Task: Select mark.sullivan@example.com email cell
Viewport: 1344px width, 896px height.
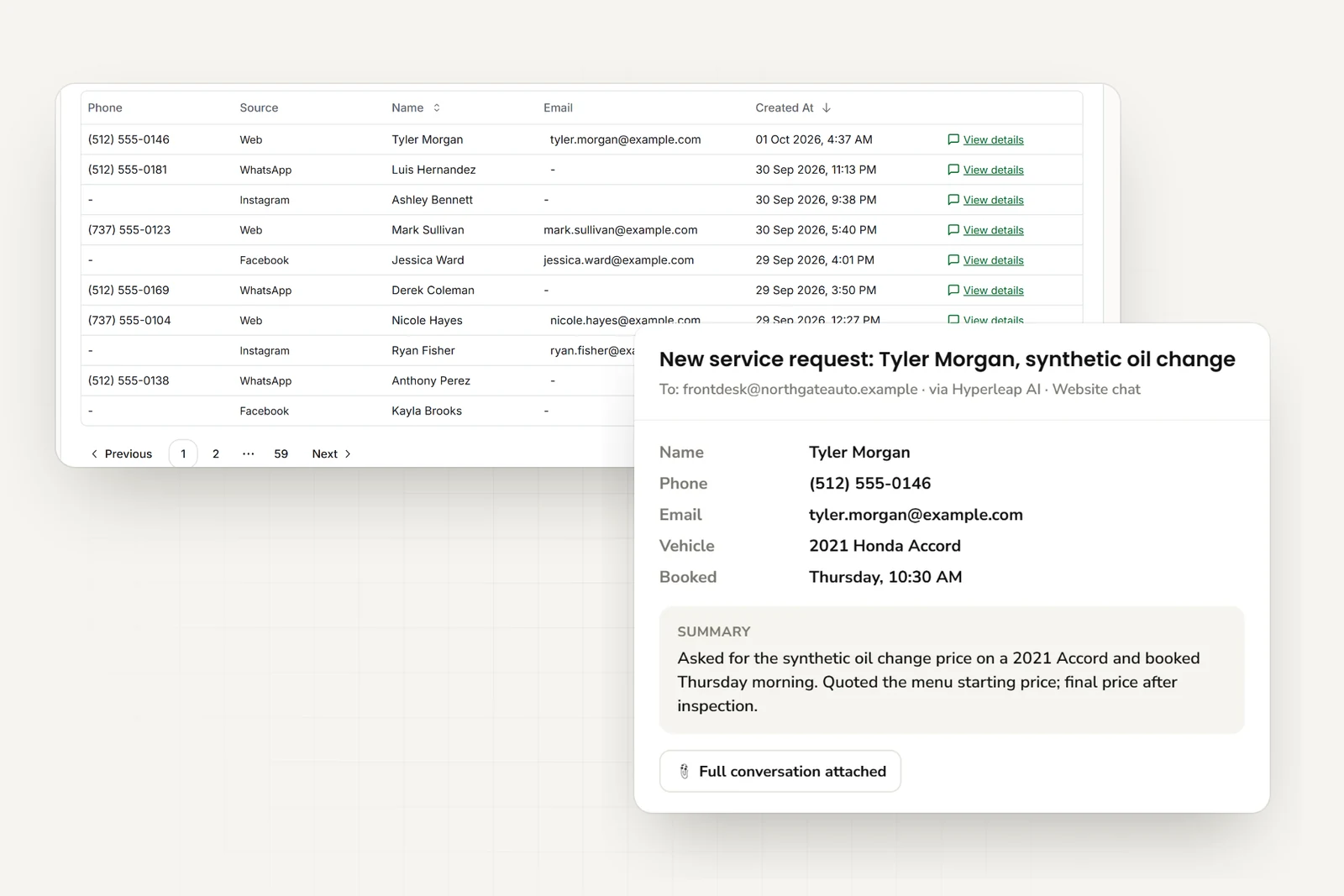Action: pyautogui.click(x=620, y=230)
